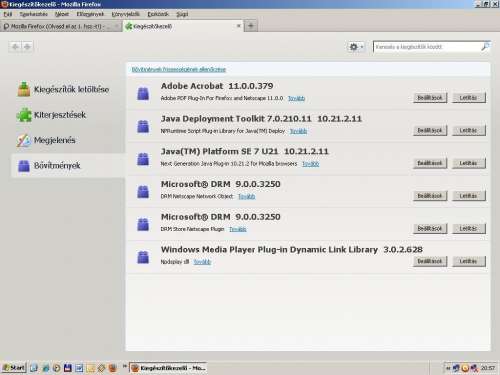Screen dimensions: 500x375
Task: Click the Java Deployment Toolkit plugin icon
Action: (143, 126)
